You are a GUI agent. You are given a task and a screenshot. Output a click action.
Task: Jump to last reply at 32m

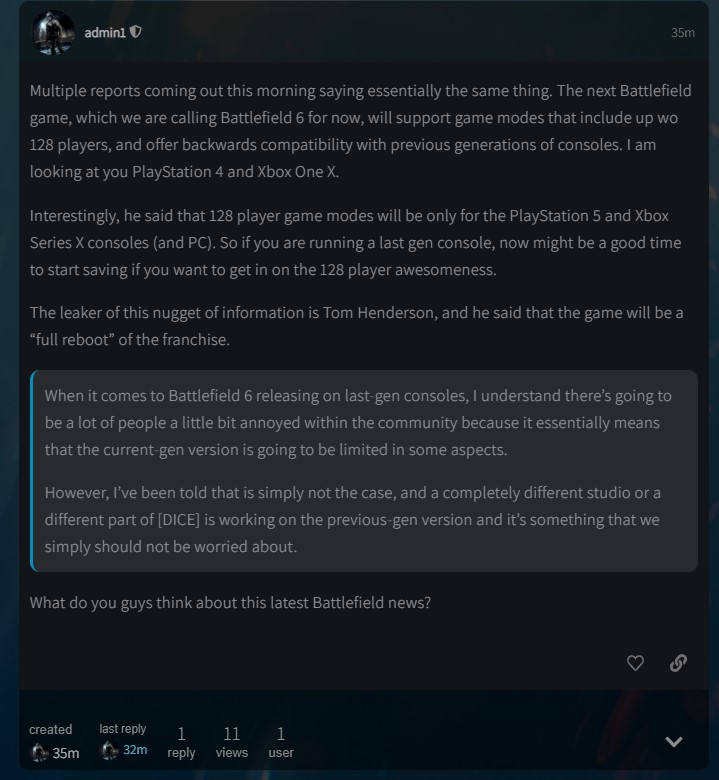(x=135, y=750)
